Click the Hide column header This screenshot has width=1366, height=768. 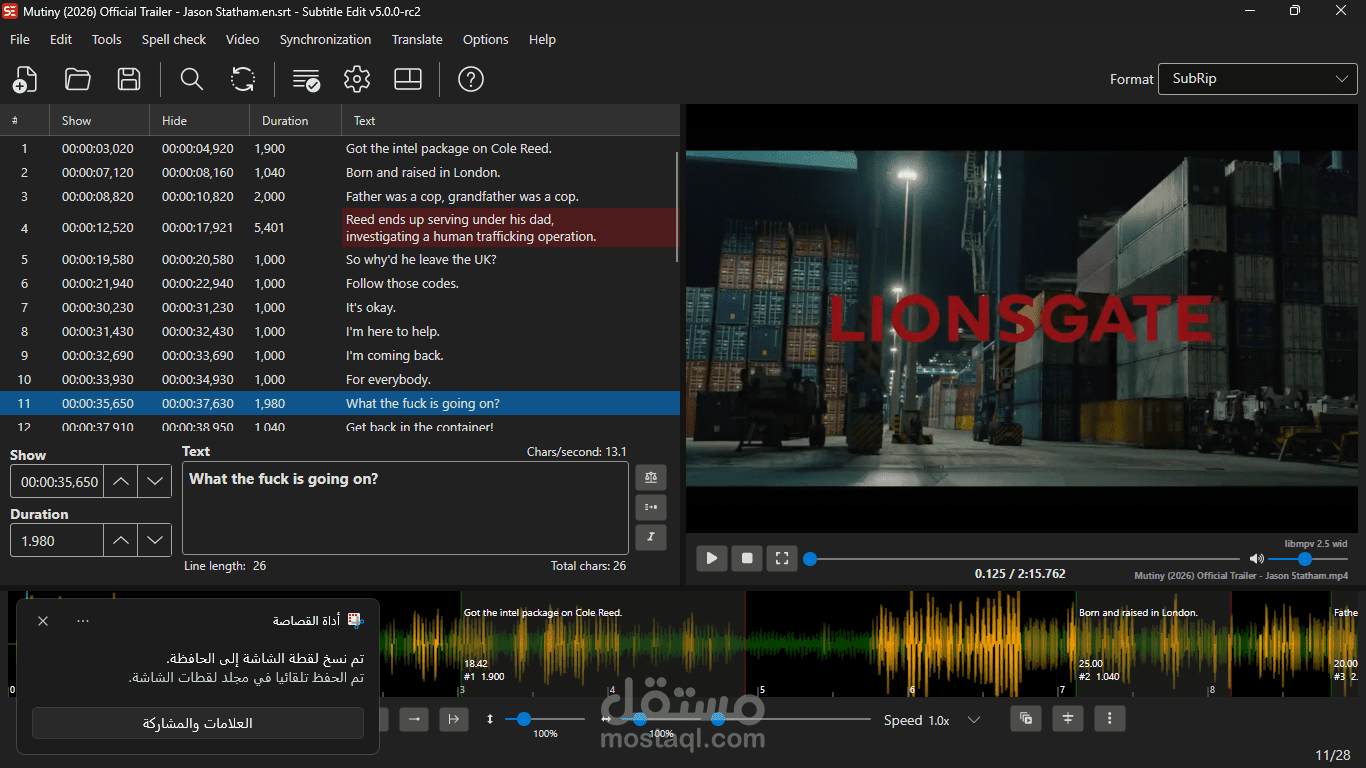pos(199,121)
